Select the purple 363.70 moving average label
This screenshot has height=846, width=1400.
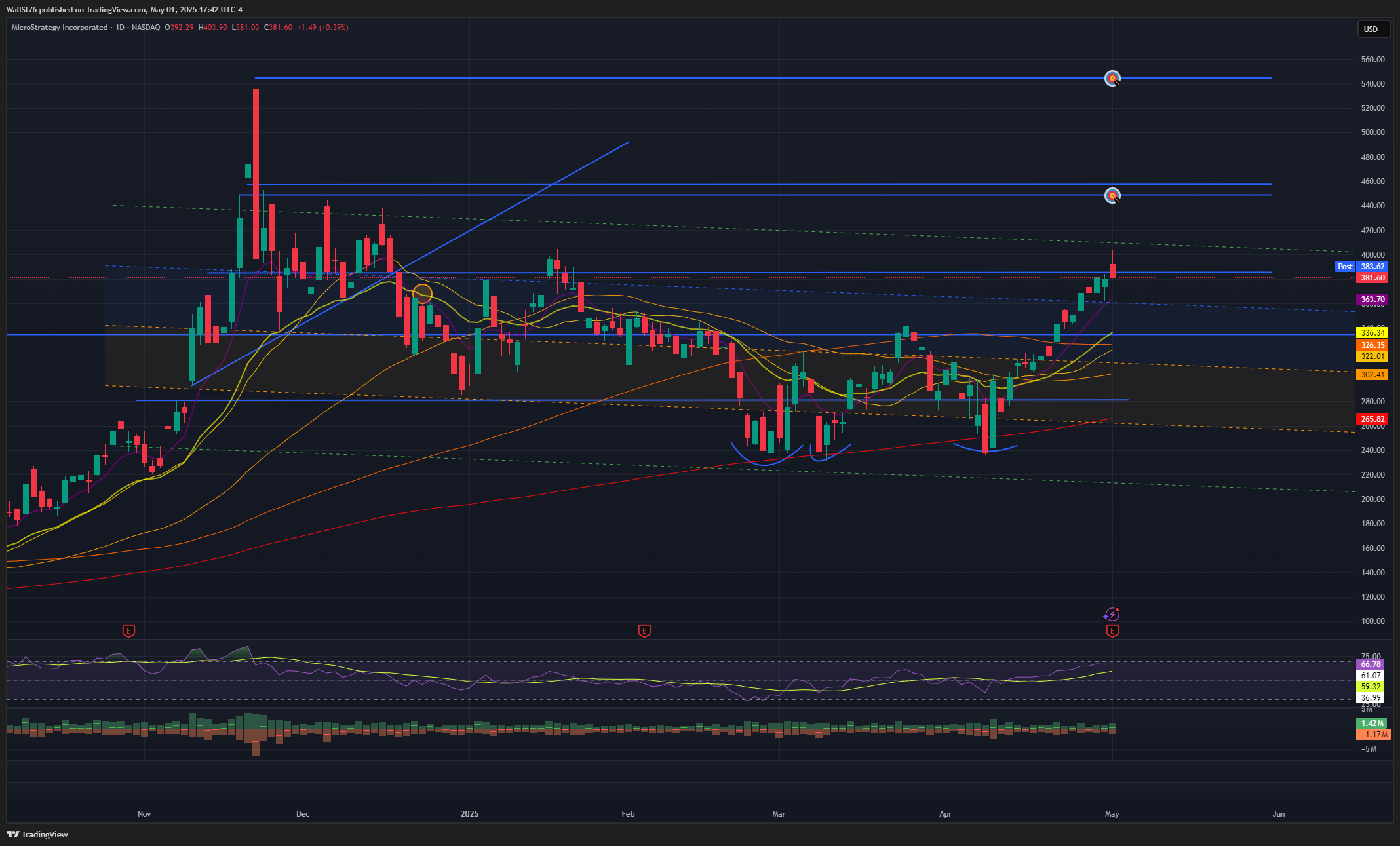pyautogui.click(x=1372, y=299)
